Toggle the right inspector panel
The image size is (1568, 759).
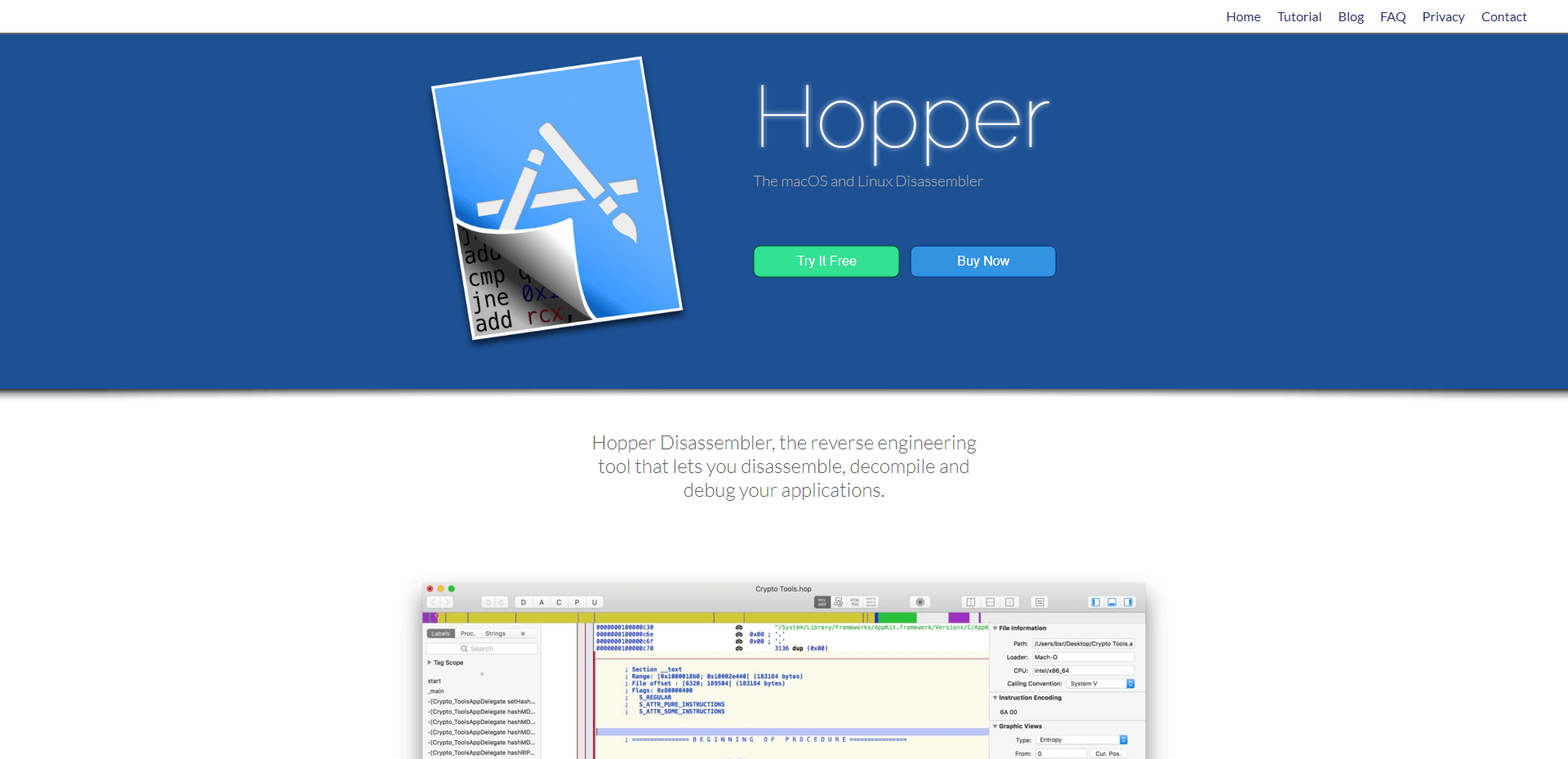pos(1129,602)
